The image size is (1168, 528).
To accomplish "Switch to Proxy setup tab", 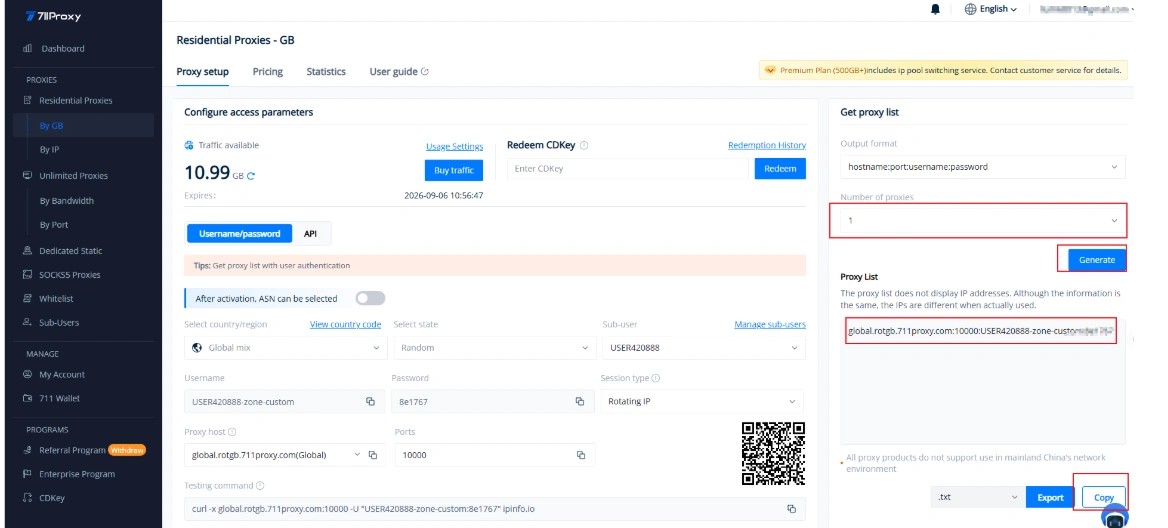I will [x=203, y=71].
